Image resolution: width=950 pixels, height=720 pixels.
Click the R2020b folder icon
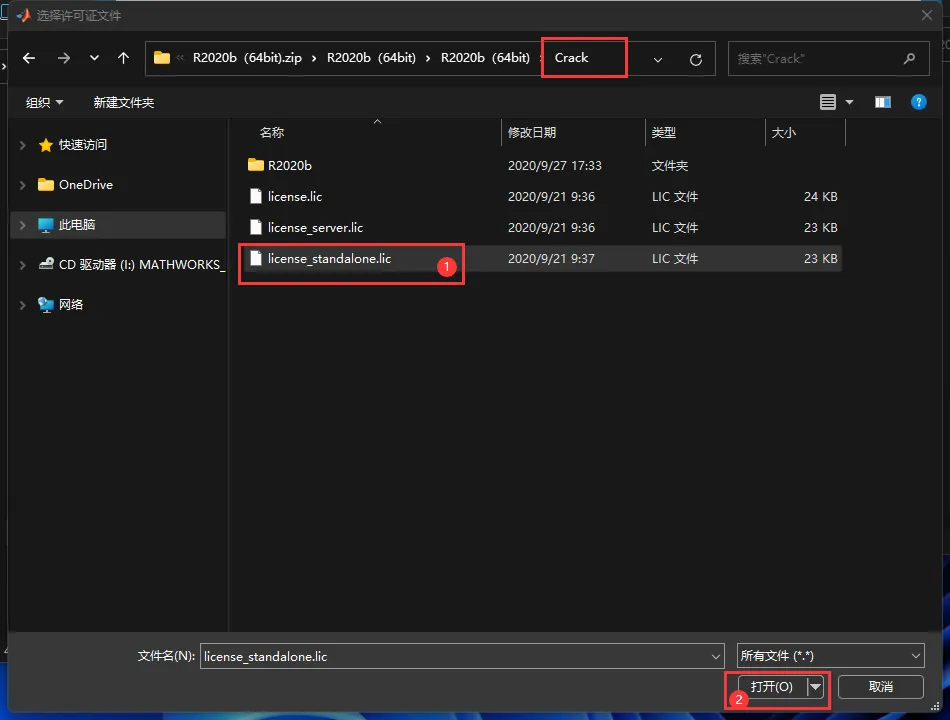[256, 165]
